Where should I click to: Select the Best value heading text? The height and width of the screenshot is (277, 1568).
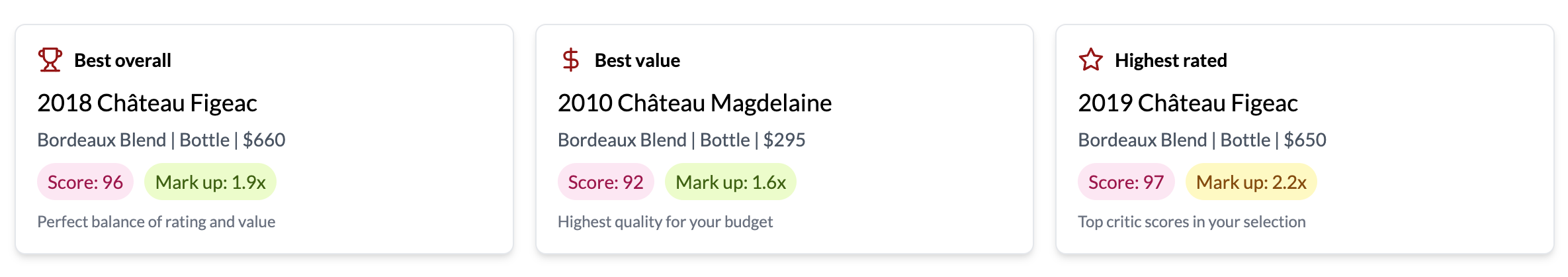(x=637, y=61)
